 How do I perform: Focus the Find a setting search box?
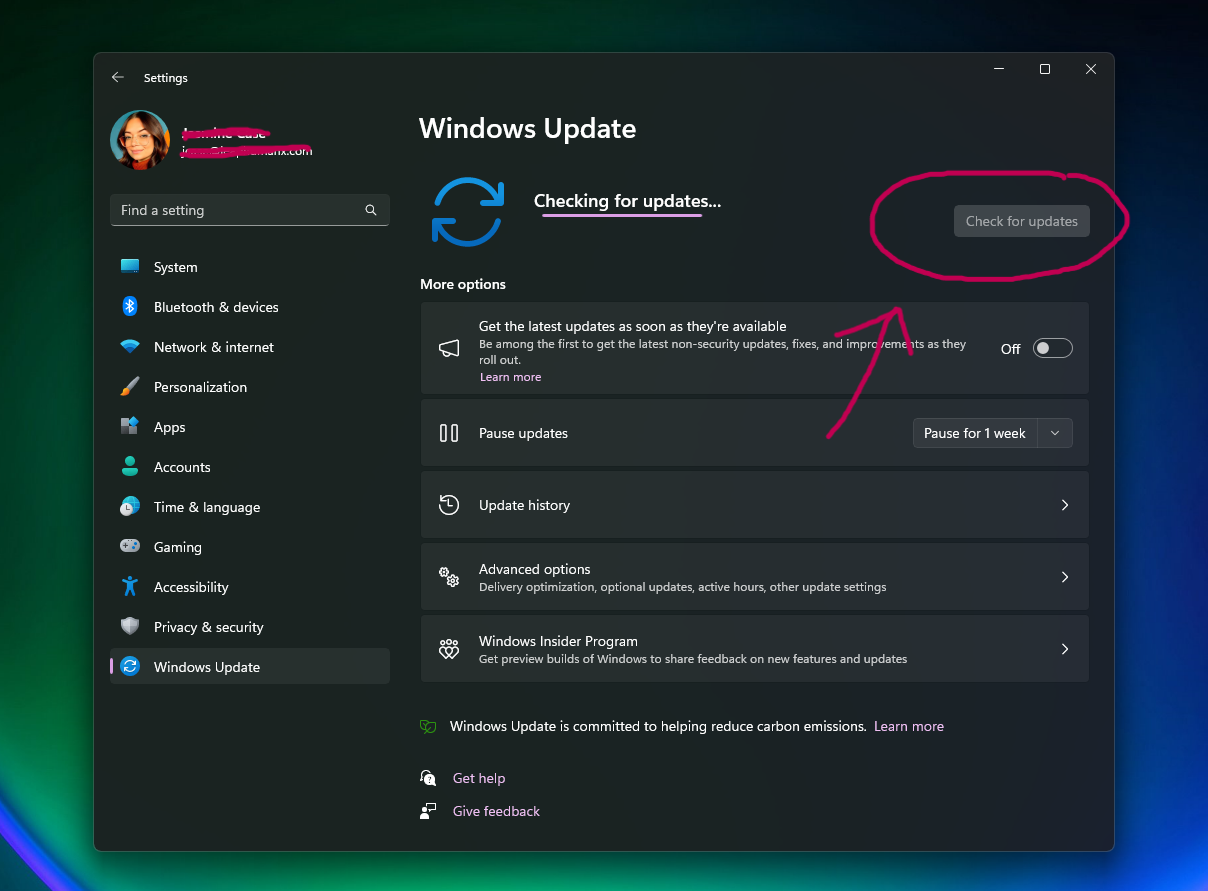pyautogui.click(x=250, y=210)
